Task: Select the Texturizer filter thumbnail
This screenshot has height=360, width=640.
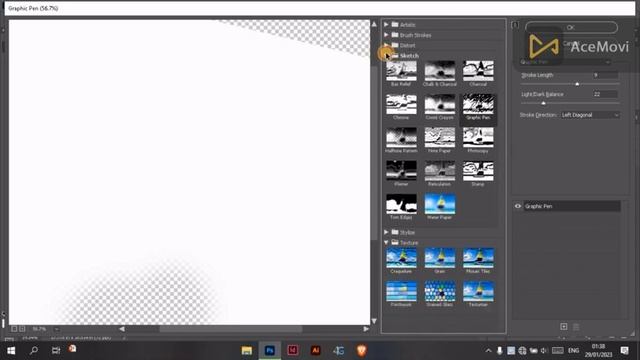Action: tap(478, 291)
